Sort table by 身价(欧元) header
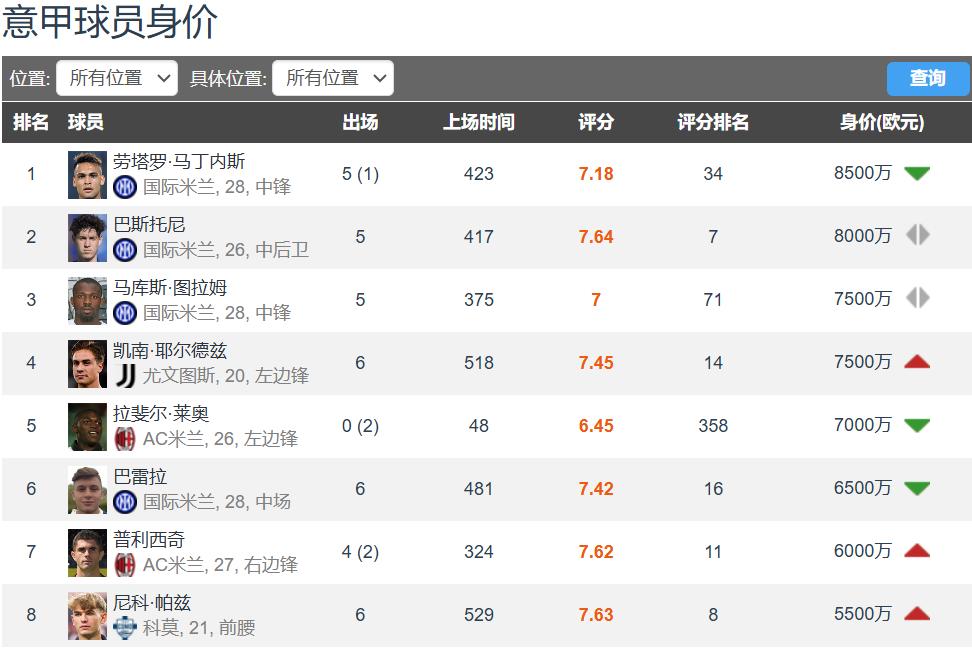Image resolution: width=972 pixels, height=648 pixels. (x=881, y=122)
